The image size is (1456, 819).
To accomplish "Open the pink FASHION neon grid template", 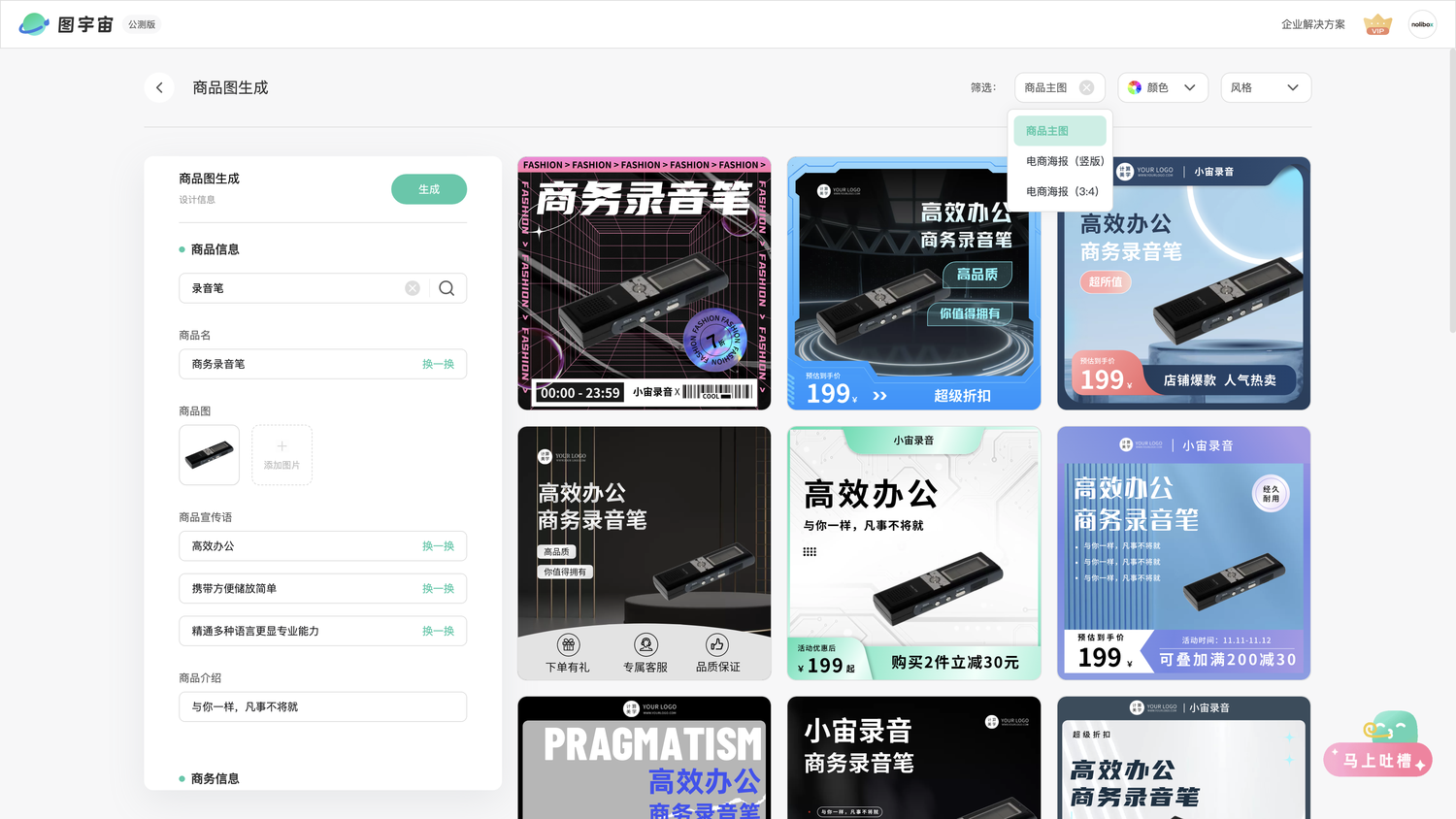I will coord(645,283).
